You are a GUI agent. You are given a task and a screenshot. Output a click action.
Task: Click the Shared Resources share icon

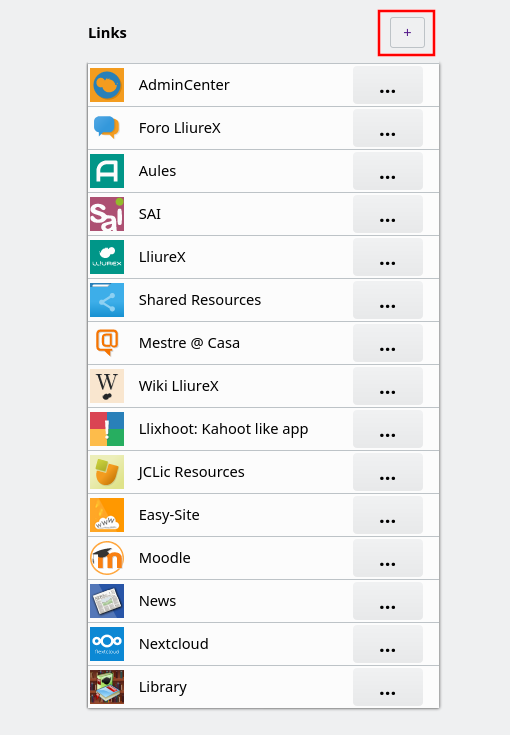(107, 300)
